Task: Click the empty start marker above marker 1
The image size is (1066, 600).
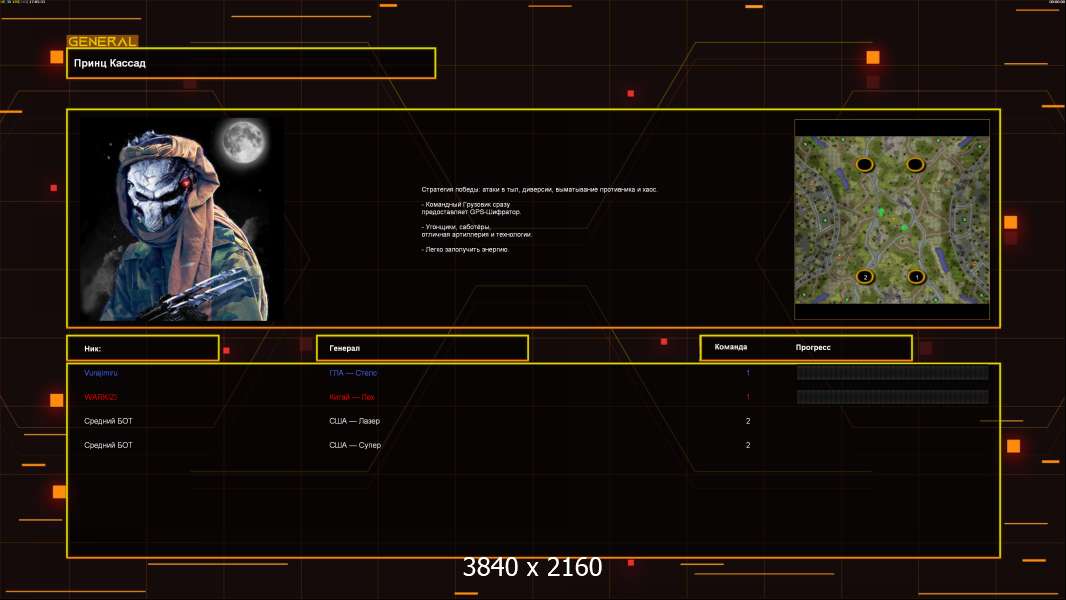Action: [x=915, y=164]
